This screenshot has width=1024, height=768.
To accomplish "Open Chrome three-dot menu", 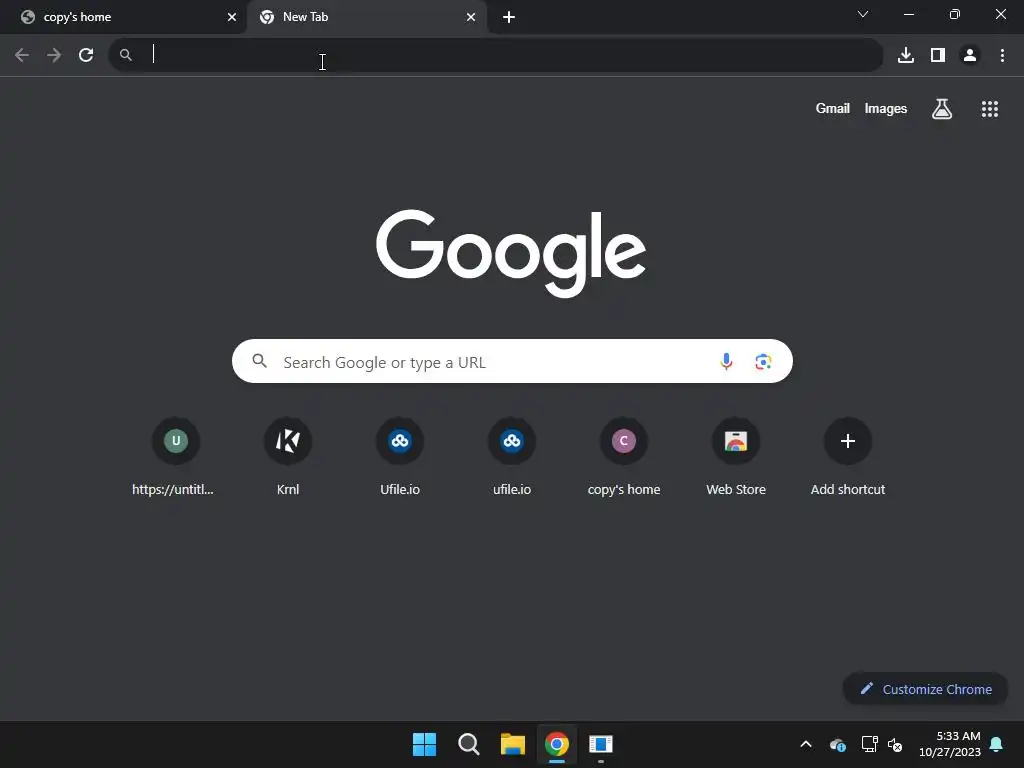I will click(1002, 55).
